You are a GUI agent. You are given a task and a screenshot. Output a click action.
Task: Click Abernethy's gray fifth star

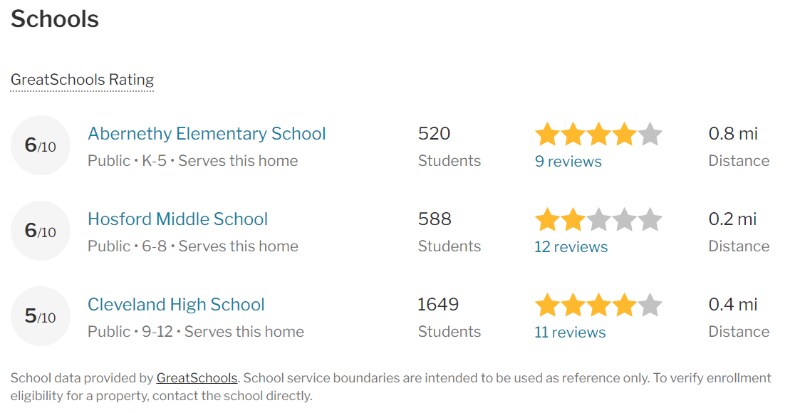[x=649, y=134]
